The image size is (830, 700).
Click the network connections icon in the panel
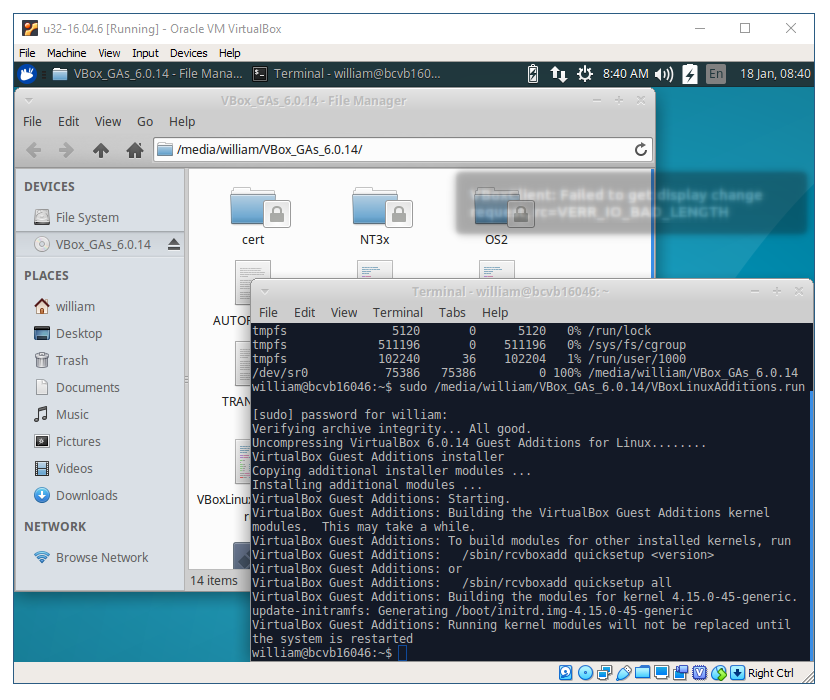(559, 74)
